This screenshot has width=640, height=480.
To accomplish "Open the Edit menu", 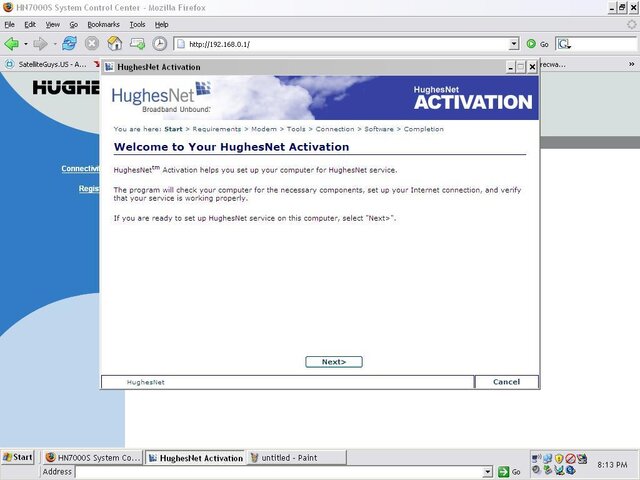I will [x=30, y=24].
